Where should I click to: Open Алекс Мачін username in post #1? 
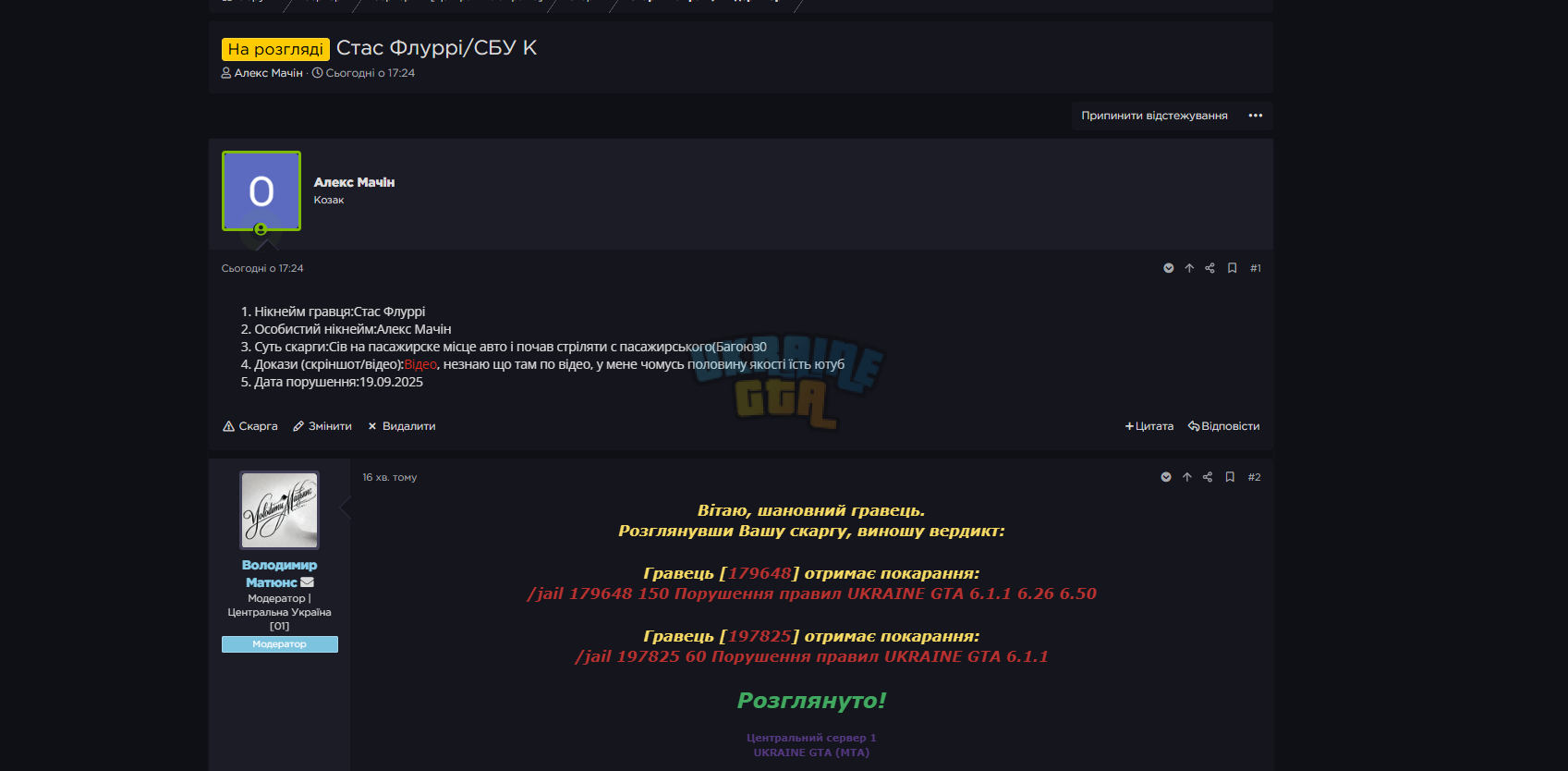pos(354,182)
